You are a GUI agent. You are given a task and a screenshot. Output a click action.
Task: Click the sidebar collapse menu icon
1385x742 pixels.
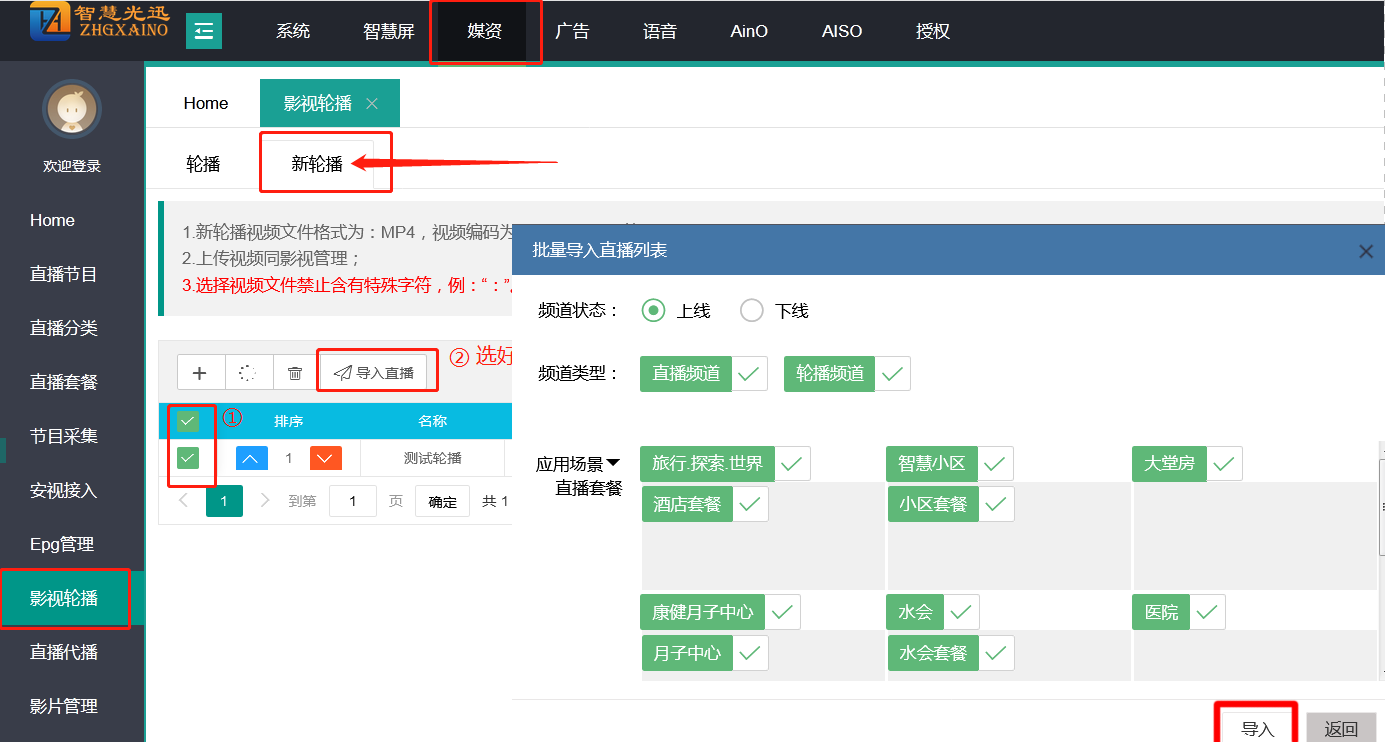(204, 31)
